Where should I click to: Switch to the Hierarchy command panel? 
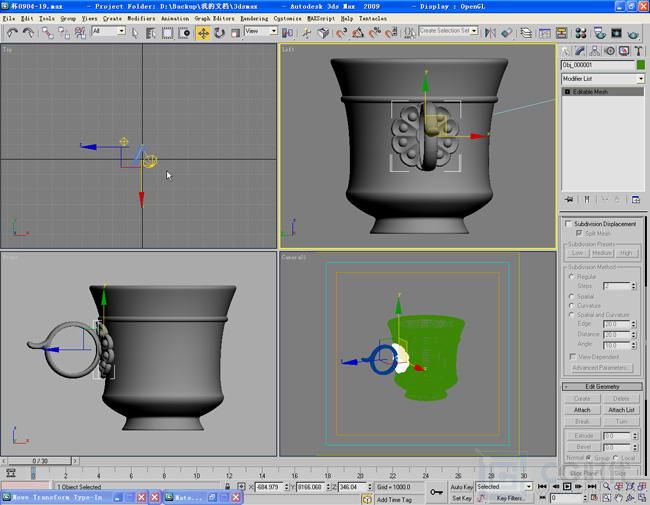tap(594, 51)
